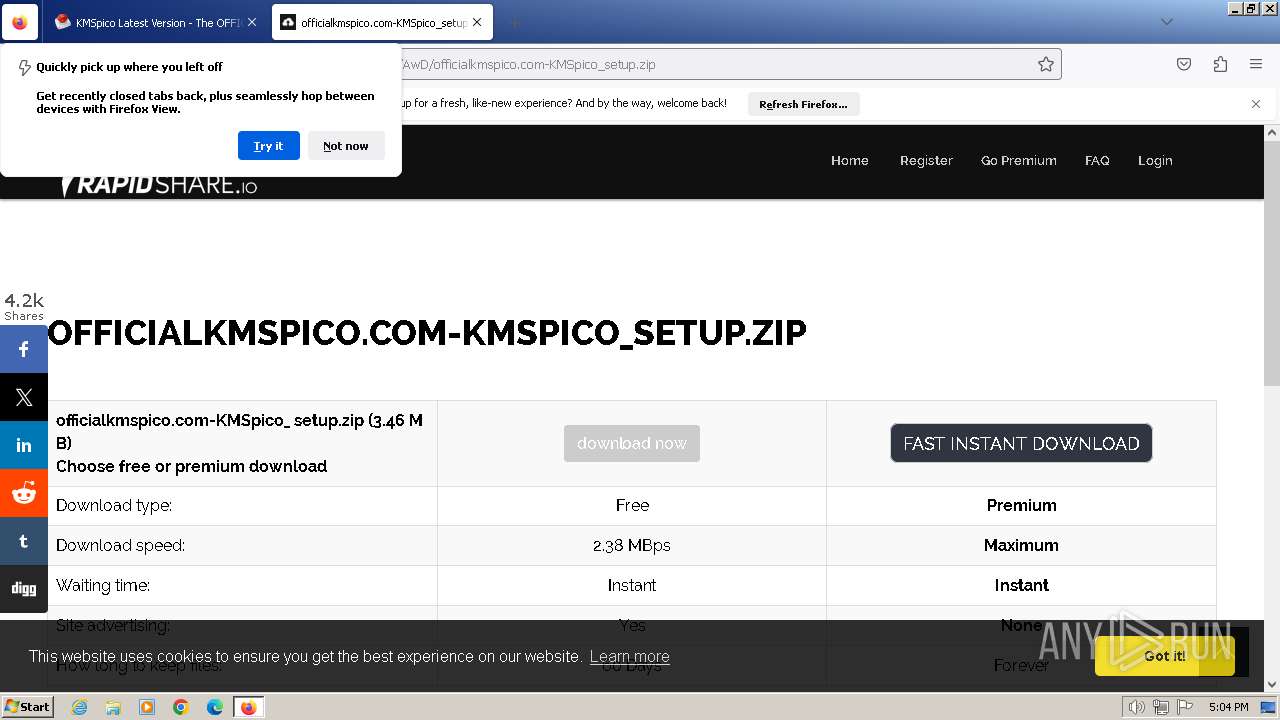Click the grey download now button
This screenshot has height=720, width=1280.
pyautogui.click(x=632, y=443)
